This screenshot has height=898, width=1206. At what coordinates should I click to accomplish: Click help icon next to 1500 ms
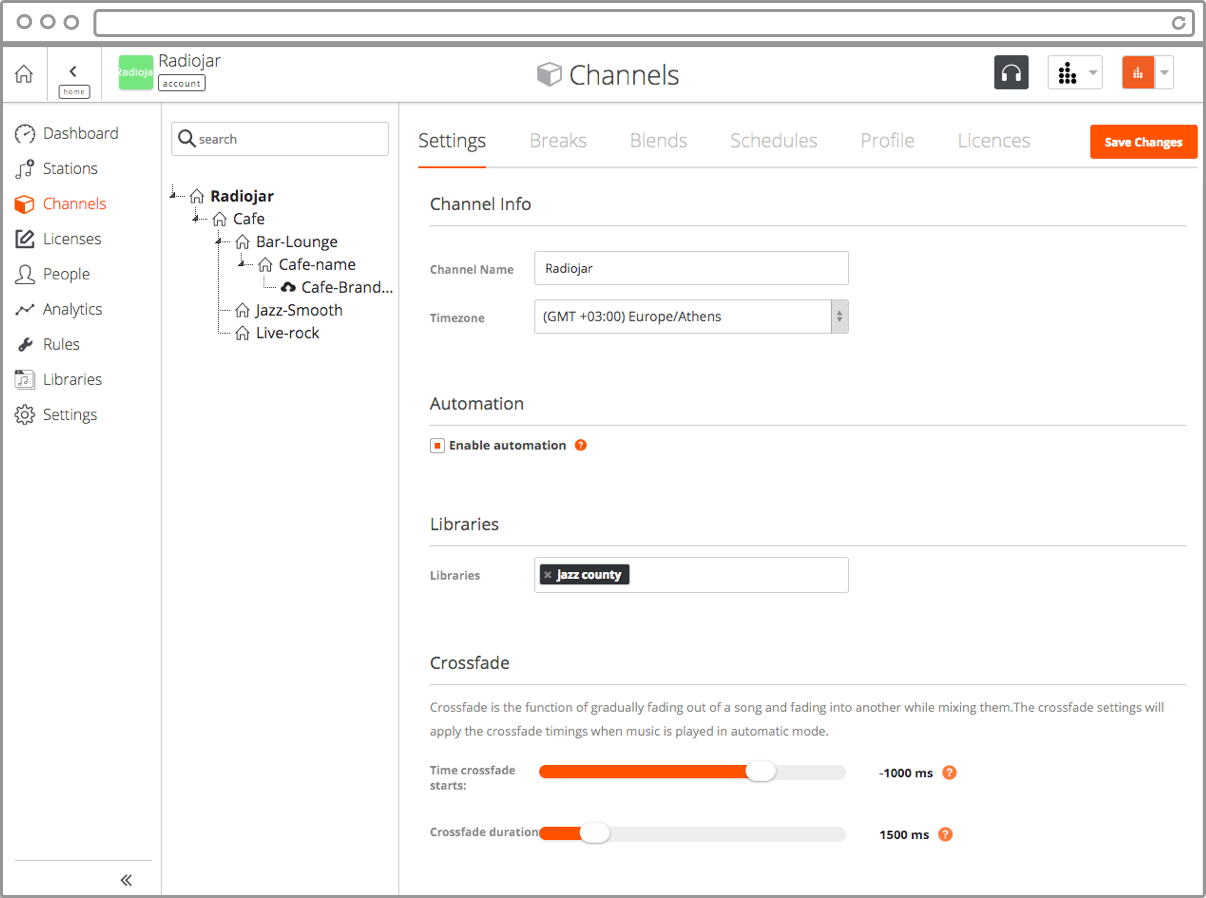coord(946,834)
